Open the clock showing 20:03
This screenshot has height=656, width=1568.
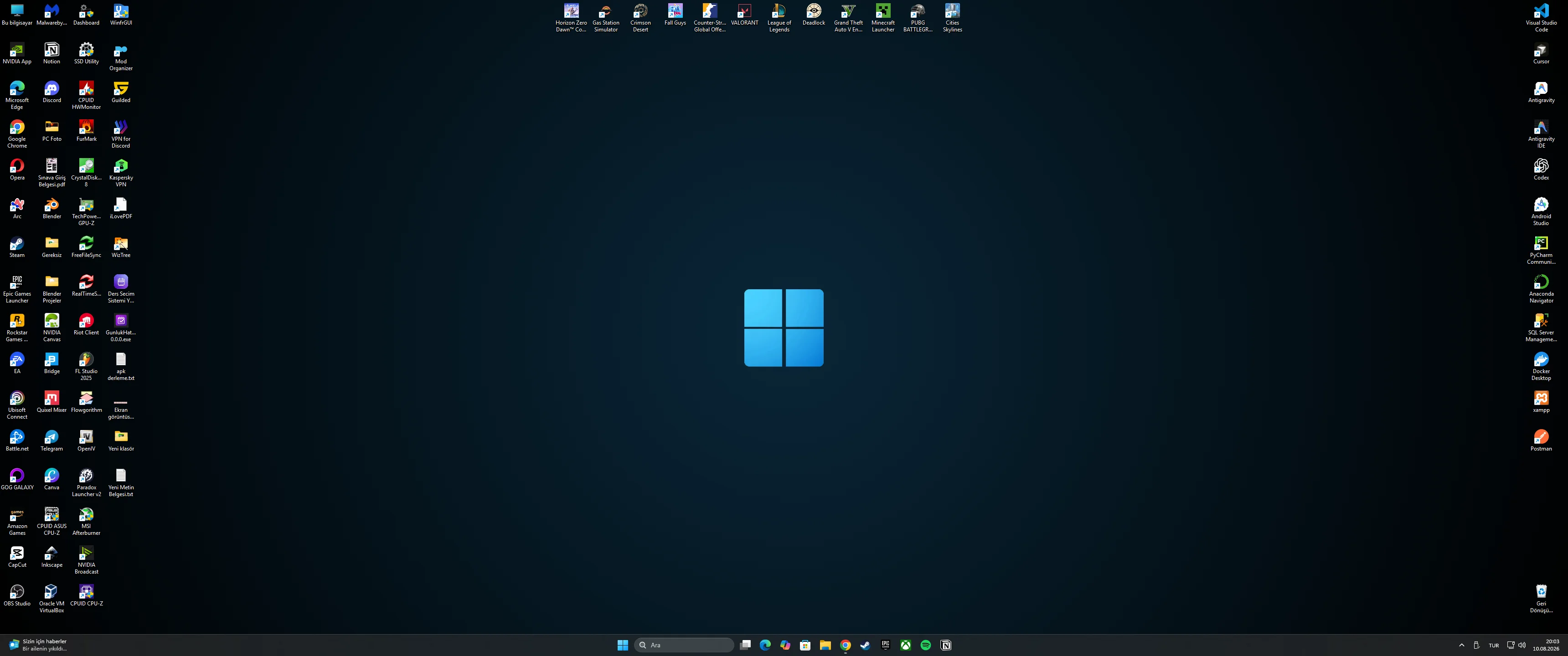pyautogui.click(x=1546, y=645)
